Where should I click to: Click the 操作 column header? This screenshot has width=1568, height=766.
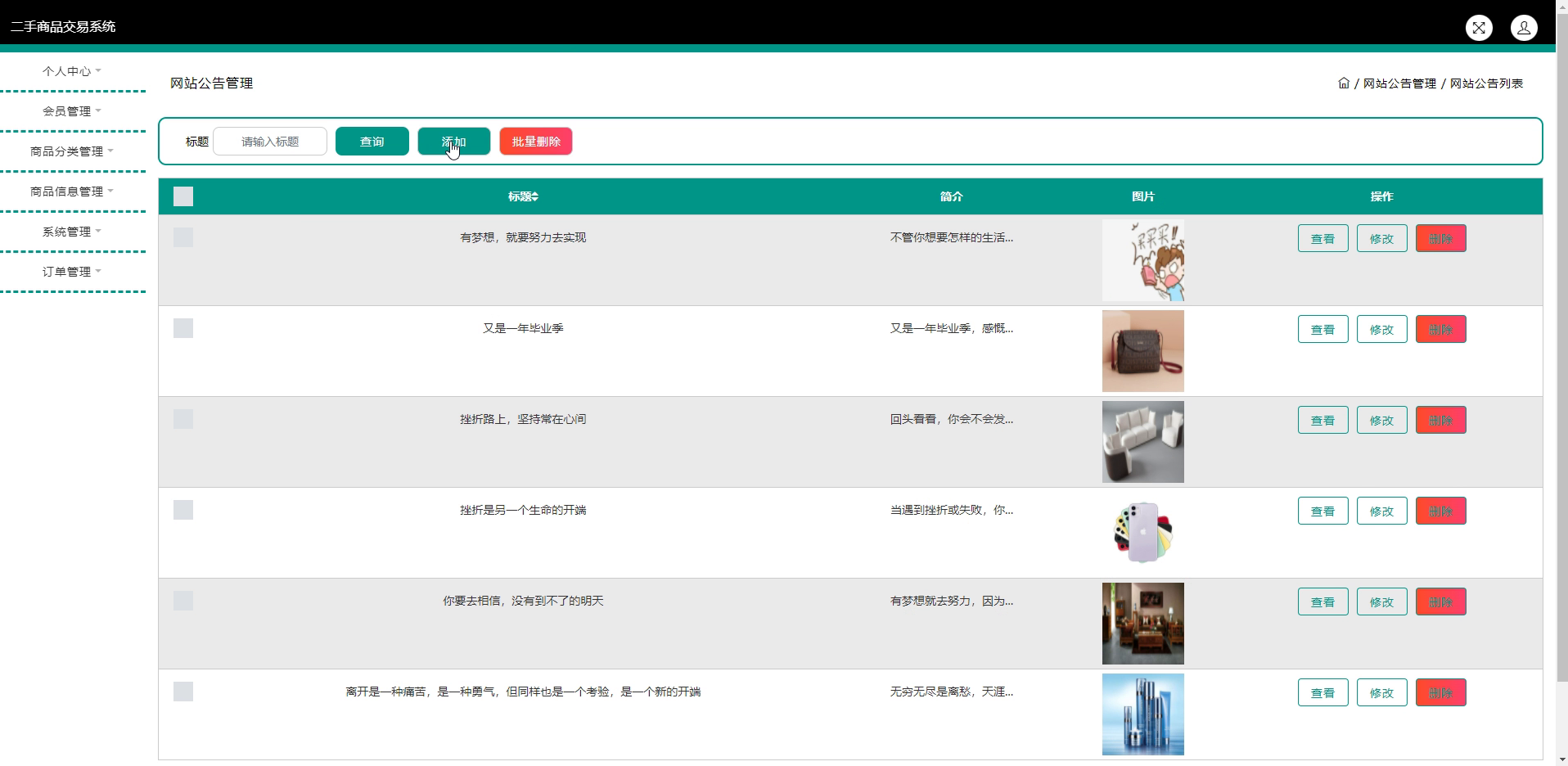[x=1382, y=196]
